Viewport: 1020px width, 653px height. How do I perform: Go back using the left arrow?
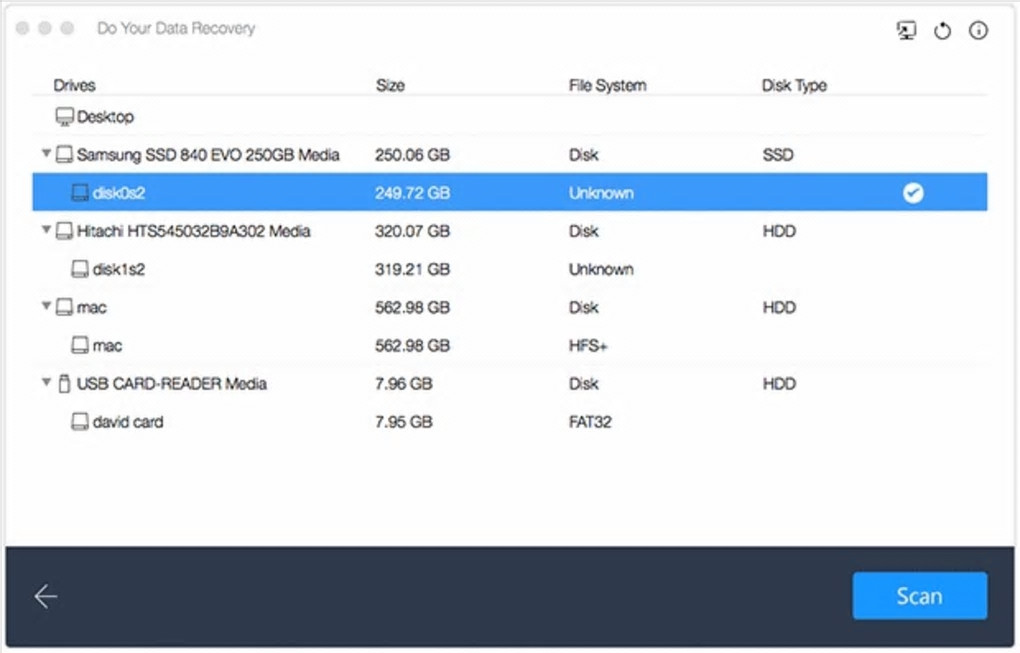(46, 595)
